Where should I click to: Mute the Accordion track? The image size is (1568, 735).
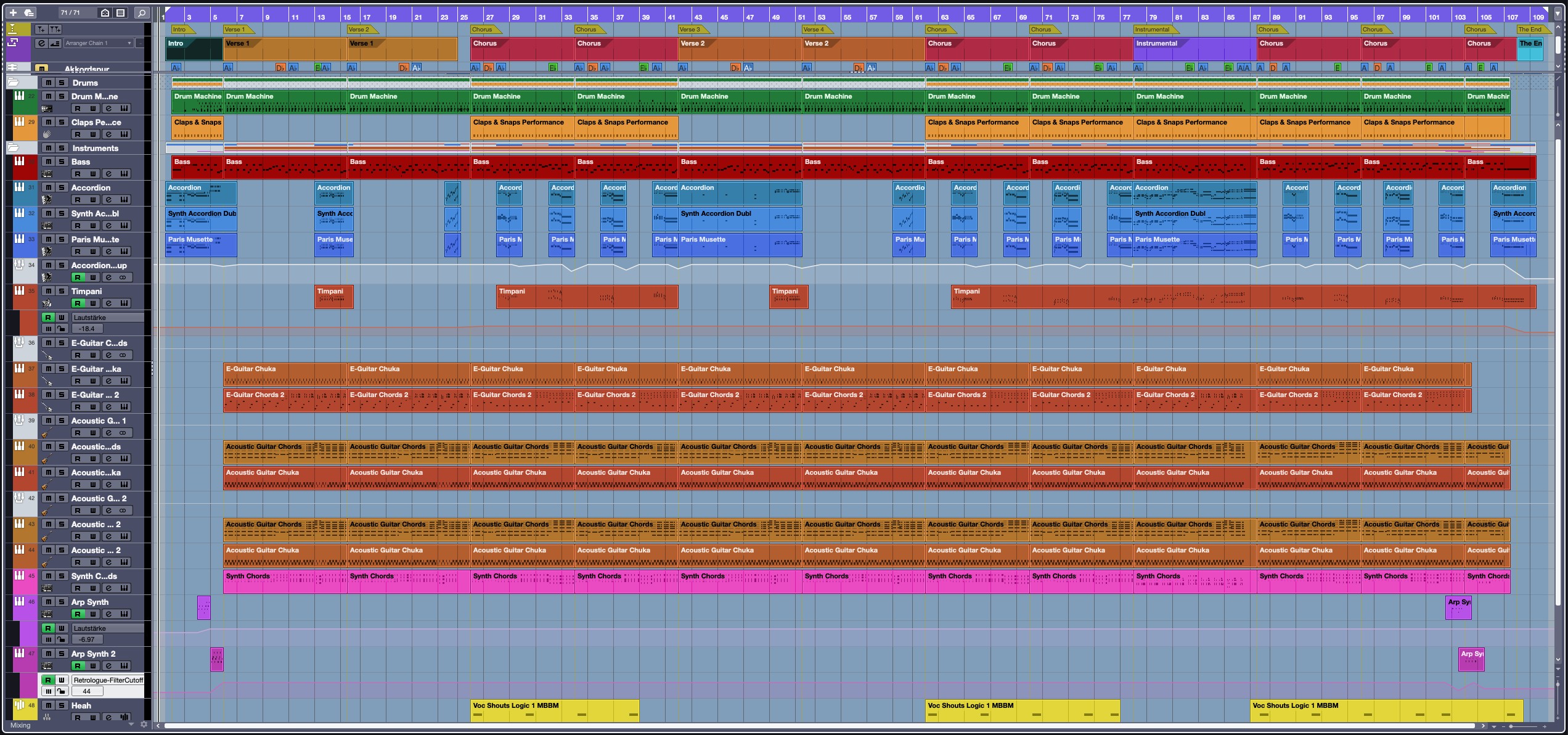click(x=48, y=187)
